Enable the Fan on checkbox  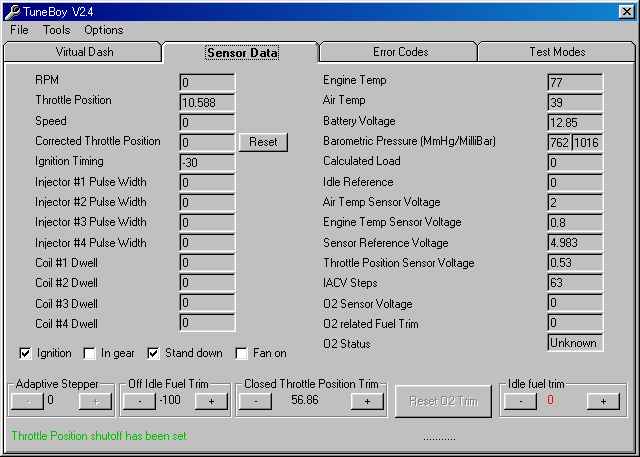click(242, 353)
